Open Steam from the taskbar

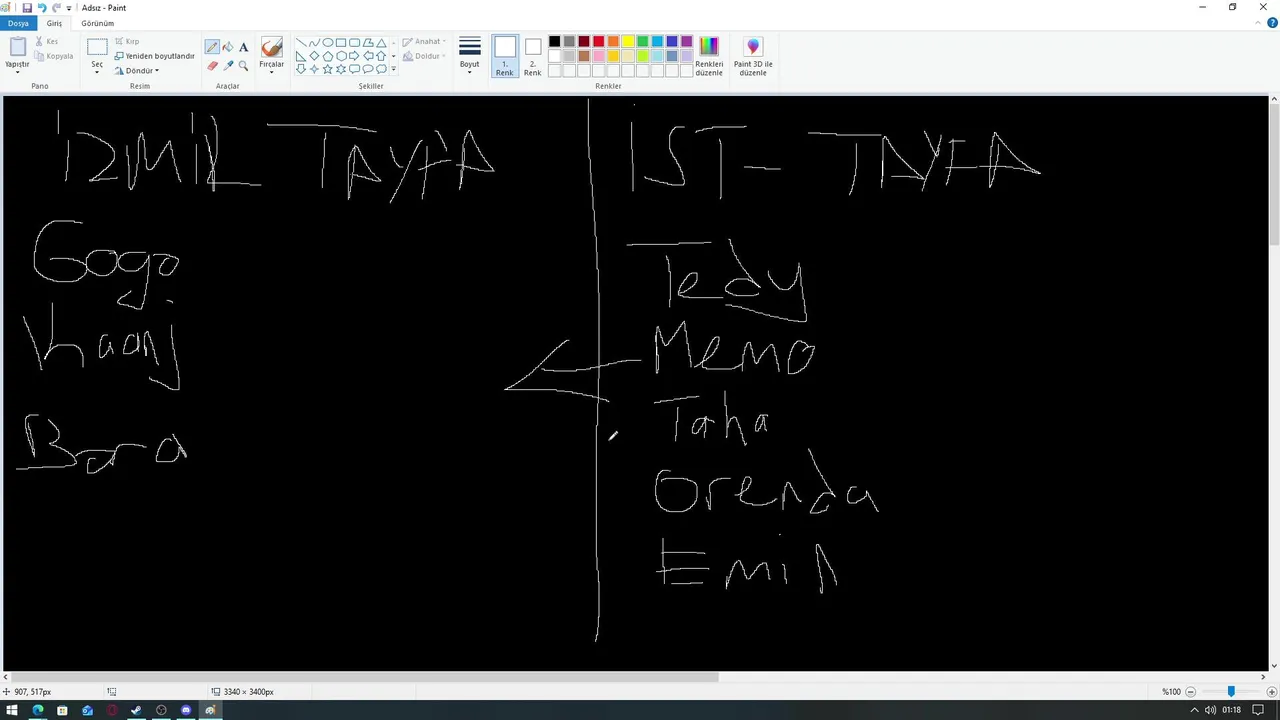click(136, 710)
